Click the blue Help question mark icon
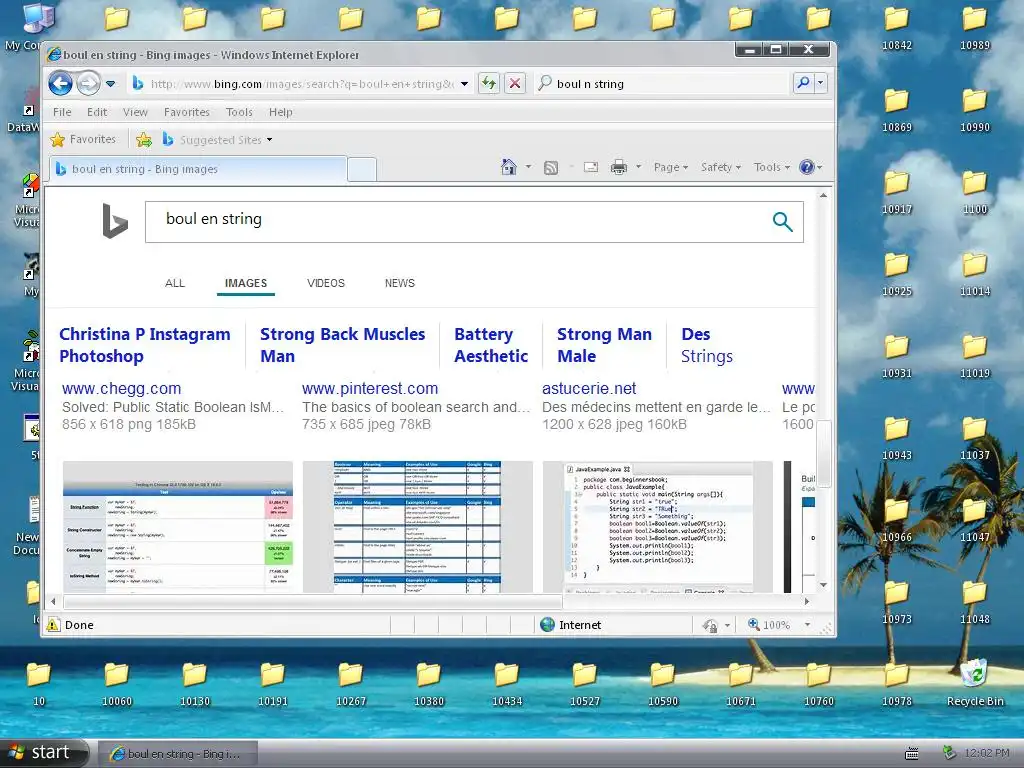The height and width of the screenshot is (768, 1024). click(807, 167)
